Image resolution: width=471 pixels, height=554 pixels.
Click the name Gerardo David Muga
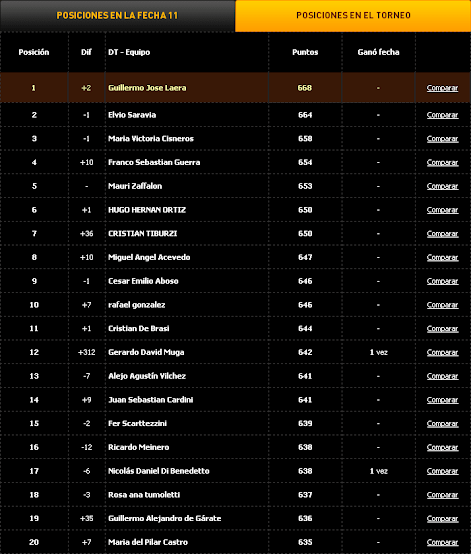pyautogui.click(x=146, y=352)
